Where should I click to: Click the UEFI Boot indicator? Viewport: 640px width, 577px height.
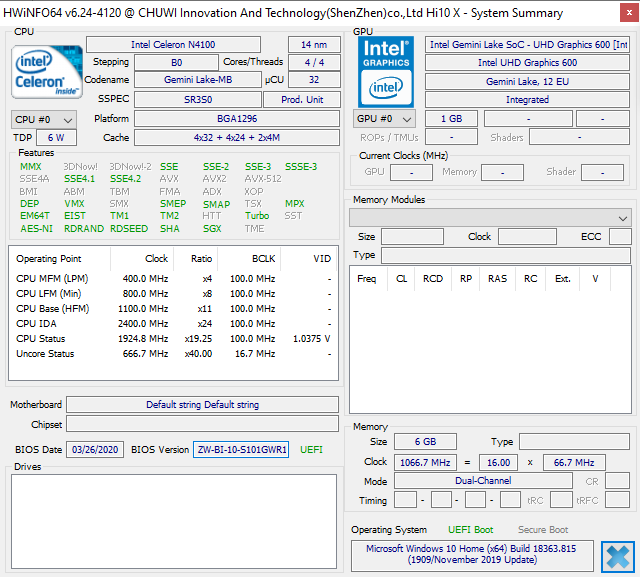tap(471, 530)
